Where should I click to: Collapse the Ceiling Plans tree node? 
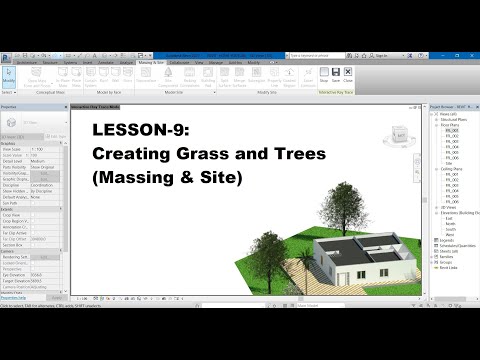coord(436,169)
